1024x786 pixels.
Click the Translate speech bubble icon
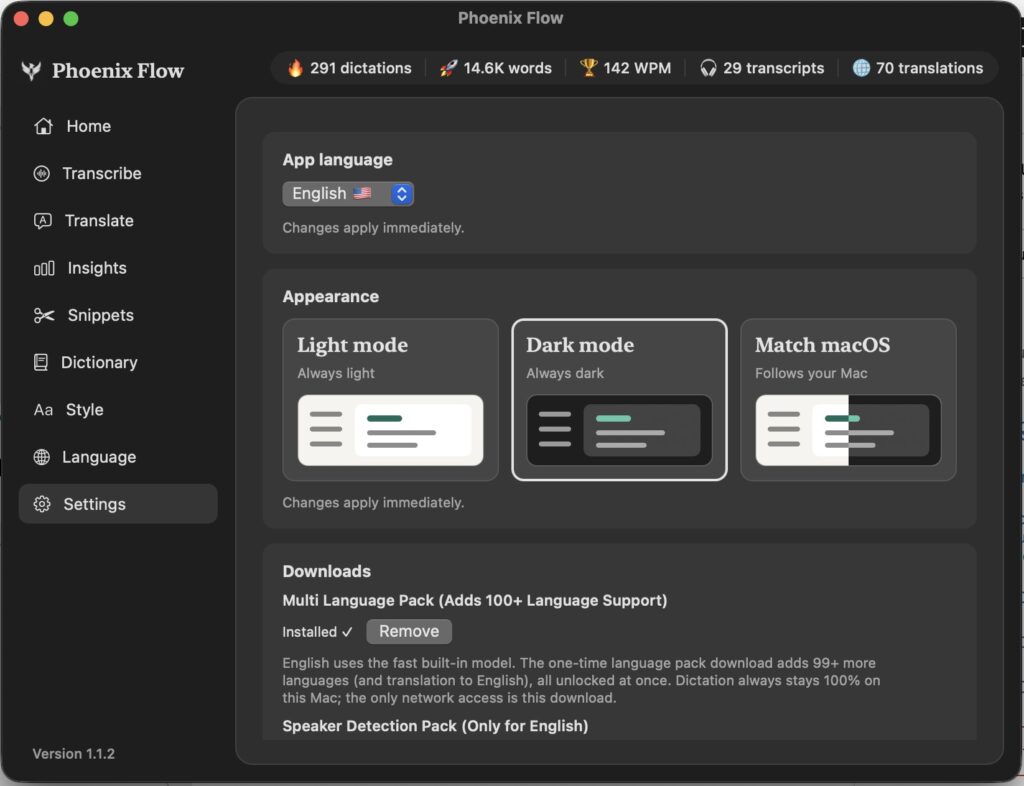coord(42,221)
